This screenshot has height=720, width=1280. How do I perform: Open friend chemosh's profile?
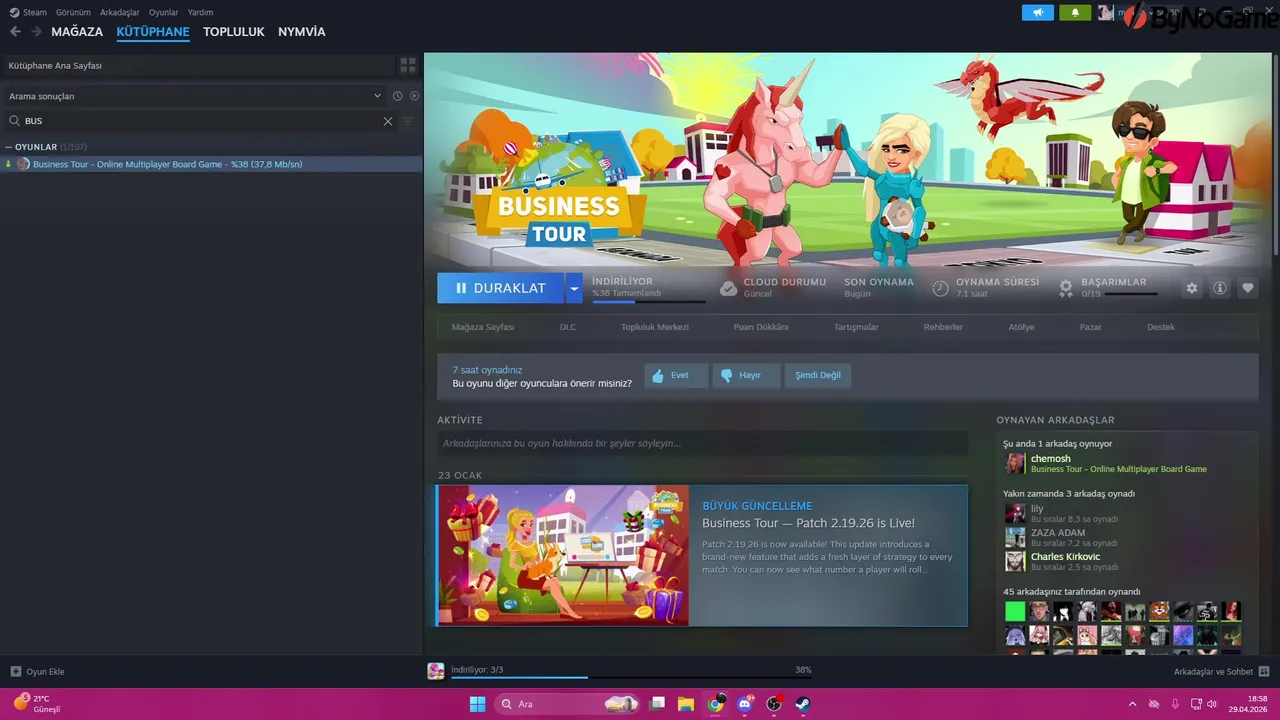click(x=1050, y=459)
